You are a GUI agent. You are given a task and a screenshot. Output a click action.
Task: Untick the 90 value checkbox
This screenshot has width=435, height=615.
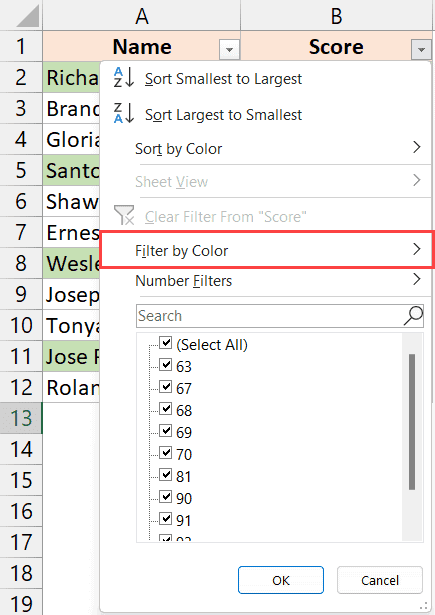tap(166, 497)
